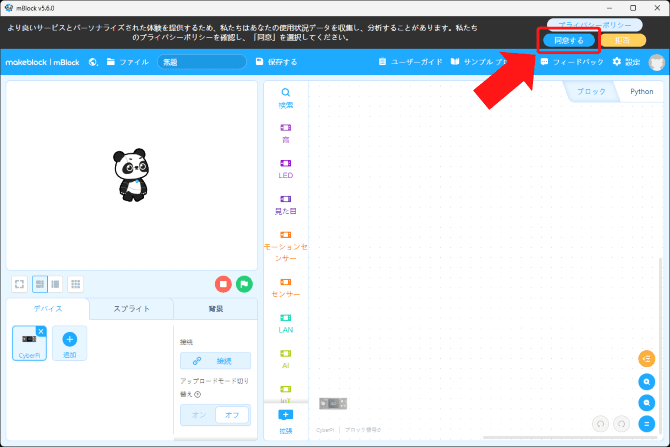Click the yellow reject (拒否) button
The height and width of the screenshot is (447, 670).
pyautogui.click(x=623, y=41)
